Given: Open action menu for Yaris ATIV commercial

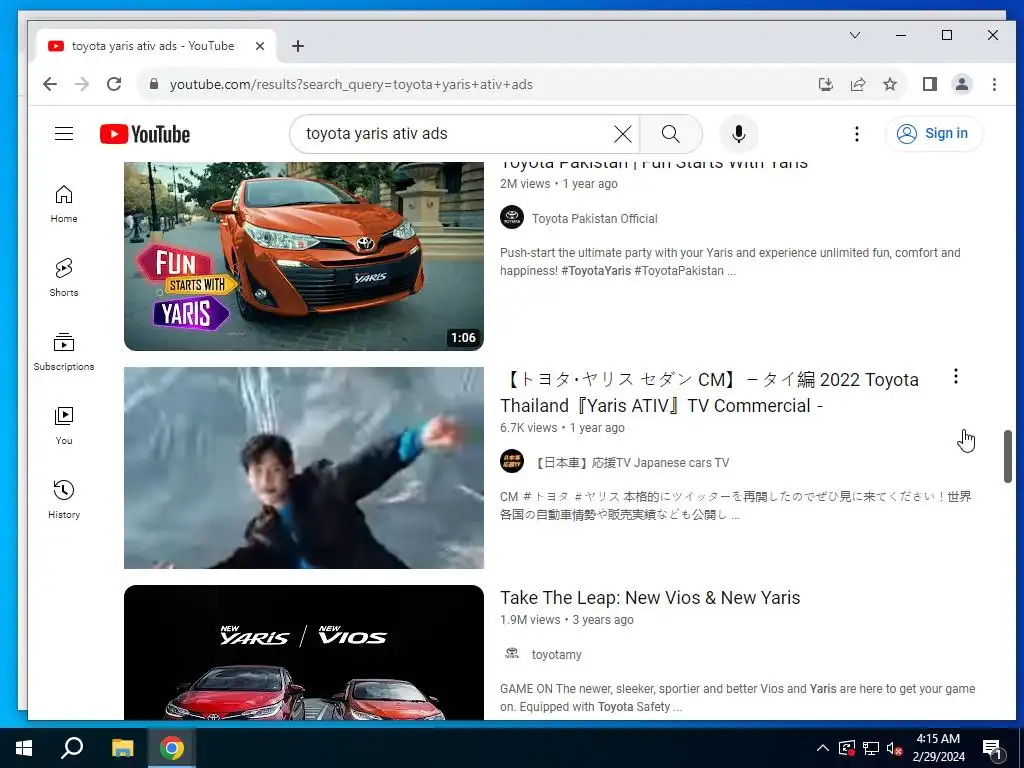Looking at the screenshot, I should coord(955,376).
